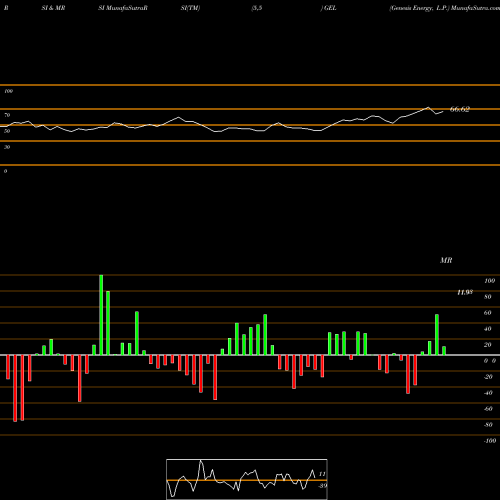Select the RSI value label 66.62
Viewport: 500px width, 500px height.
(460, 109)
